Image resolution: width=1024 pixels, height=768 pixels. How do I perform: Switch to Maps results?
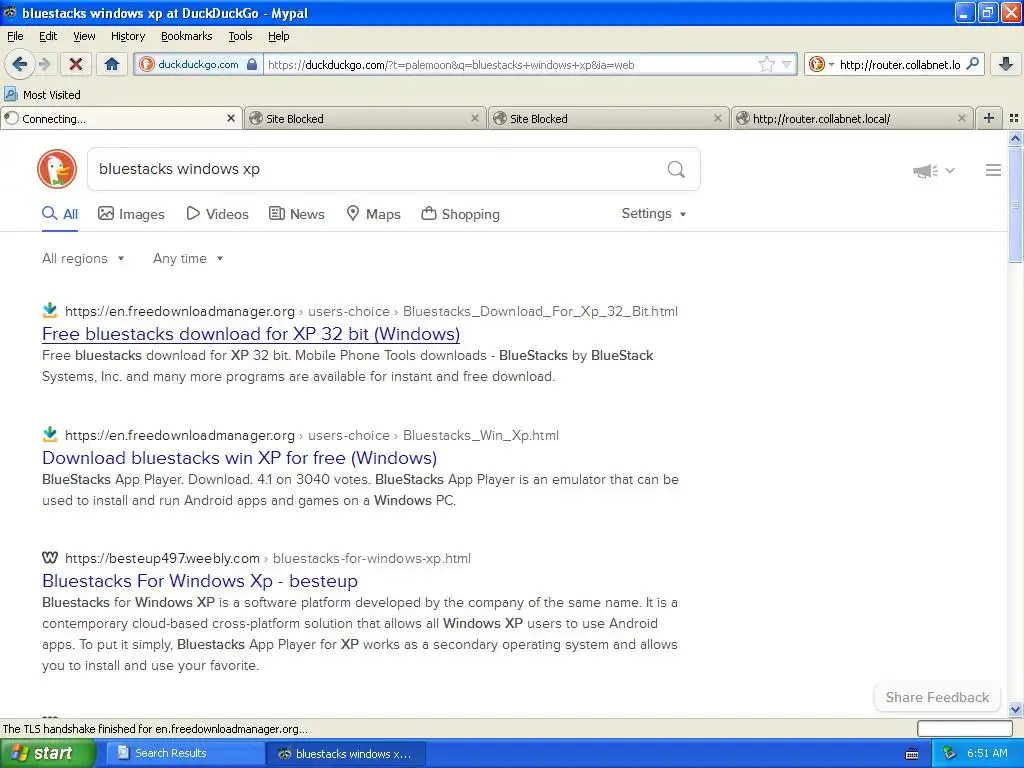[x=373, y=214]
